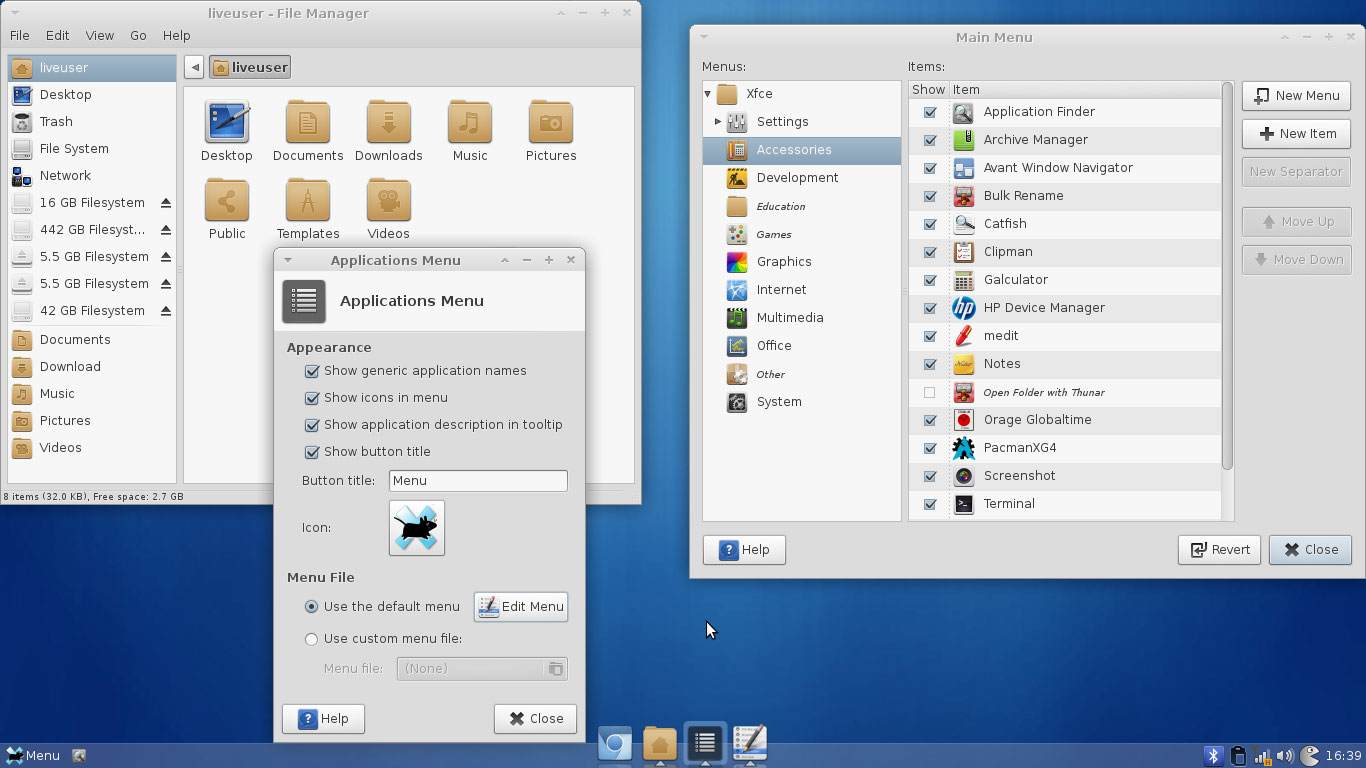Open the Go menu in File Manager
This screenshot has height=768, width=1366.
point(138,35)
